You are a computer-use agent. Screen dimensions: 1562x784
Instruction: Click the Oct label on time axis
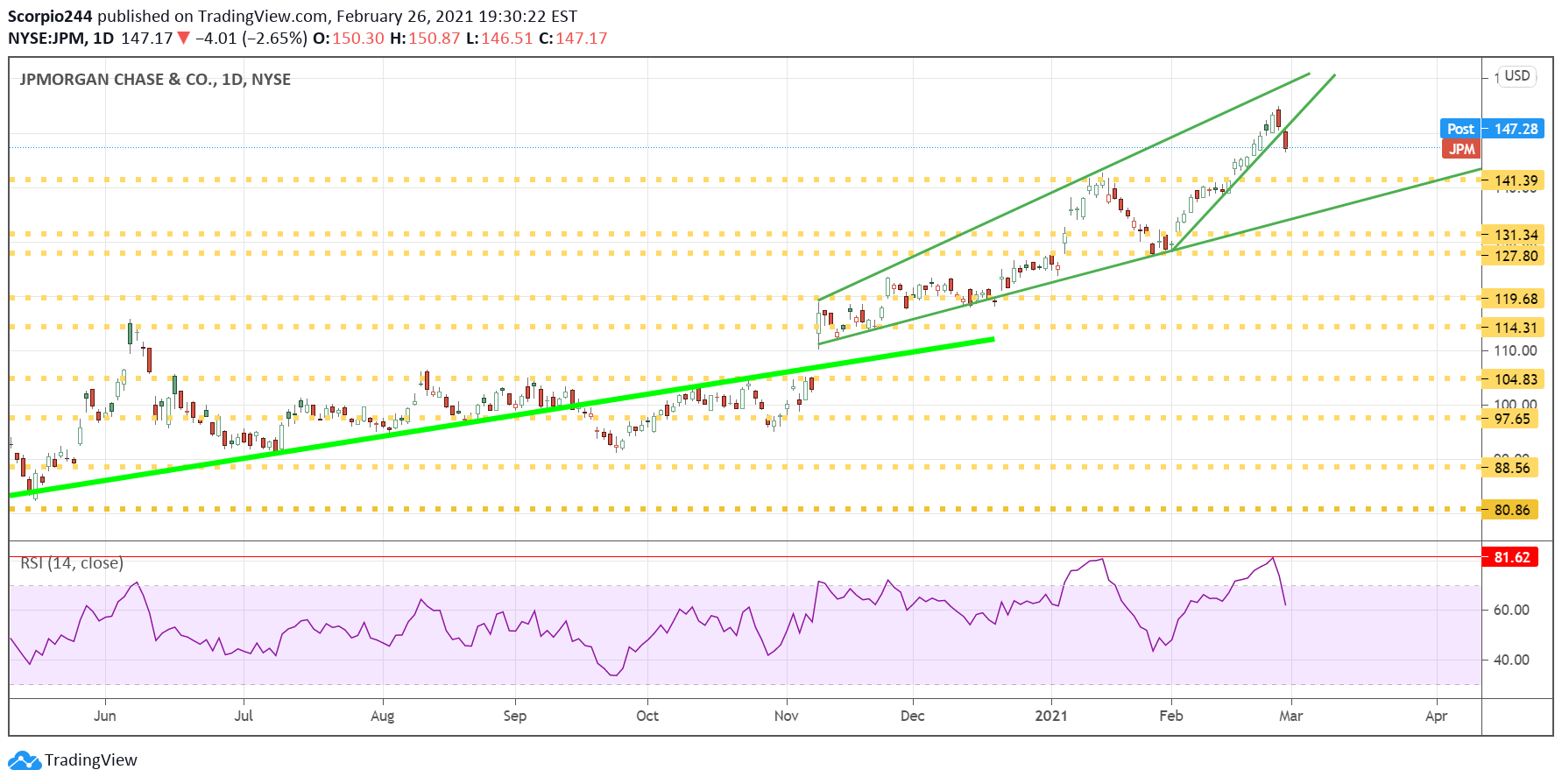click(x=647, y=716)
